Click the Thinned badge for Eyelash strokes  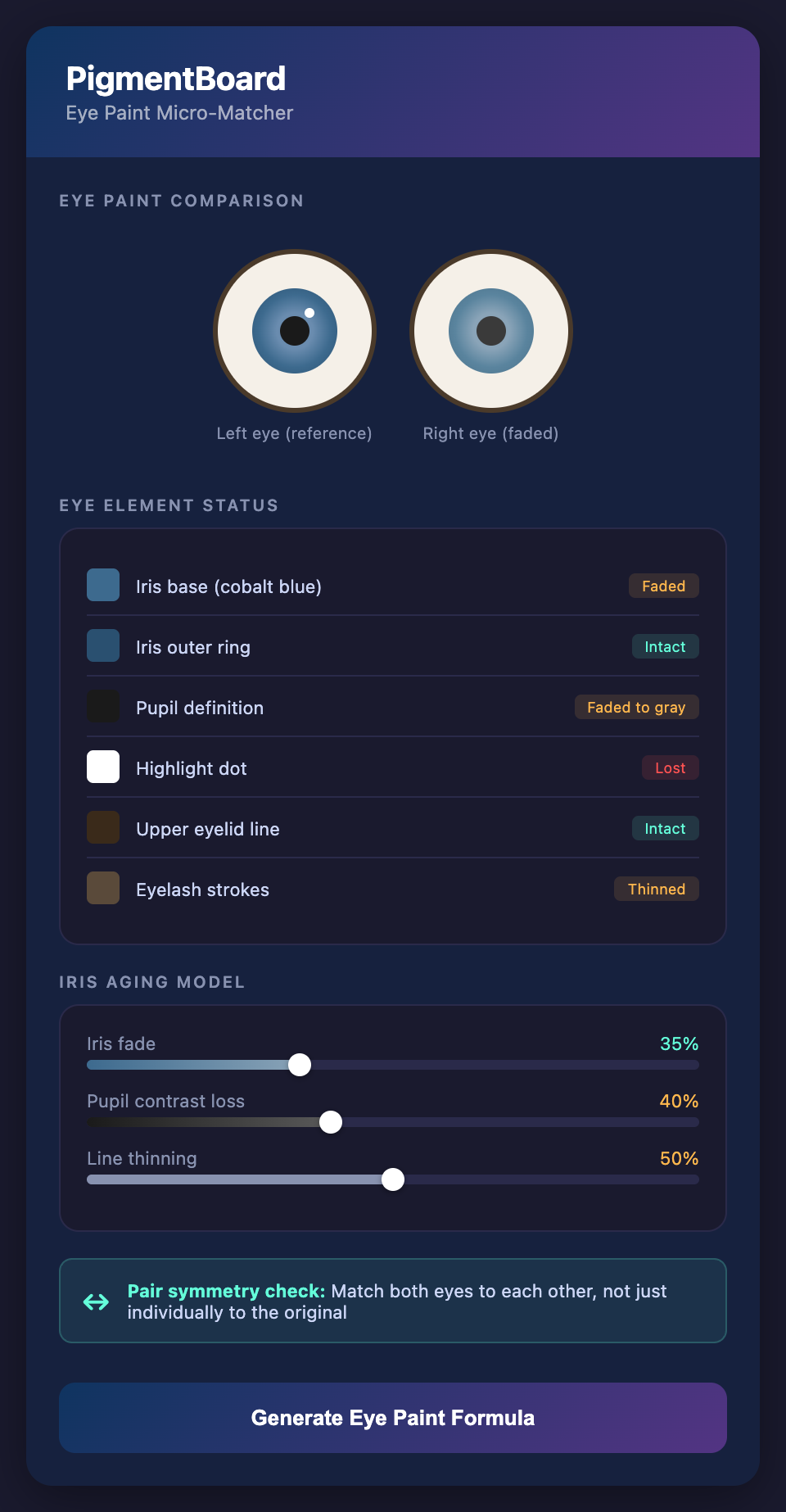coord(656,889)
